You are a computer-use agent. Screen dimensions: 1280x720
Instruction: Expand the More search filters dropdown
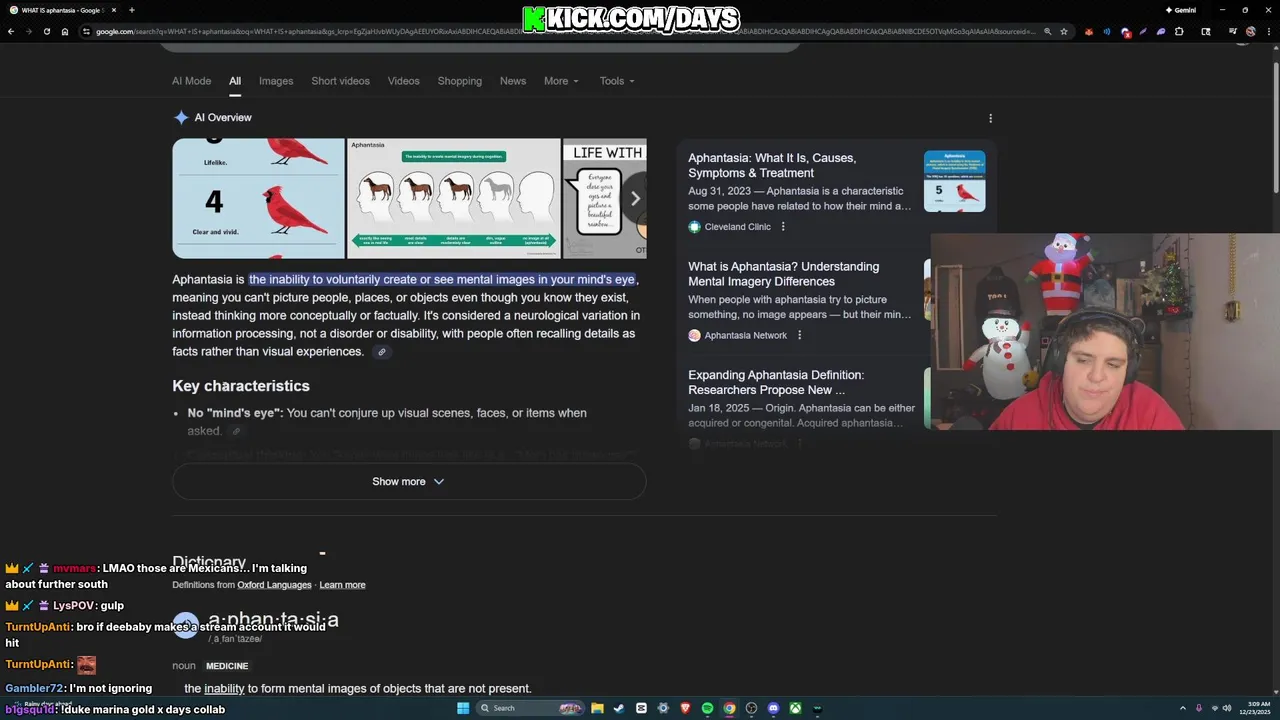[561, 81]
